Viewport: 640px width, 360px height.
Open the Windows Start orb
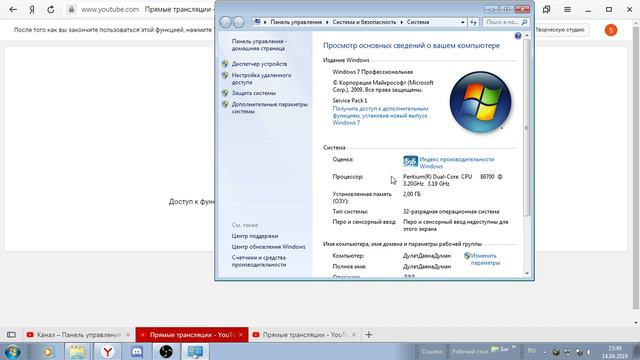pyautogui.click(x=13, y=352)
